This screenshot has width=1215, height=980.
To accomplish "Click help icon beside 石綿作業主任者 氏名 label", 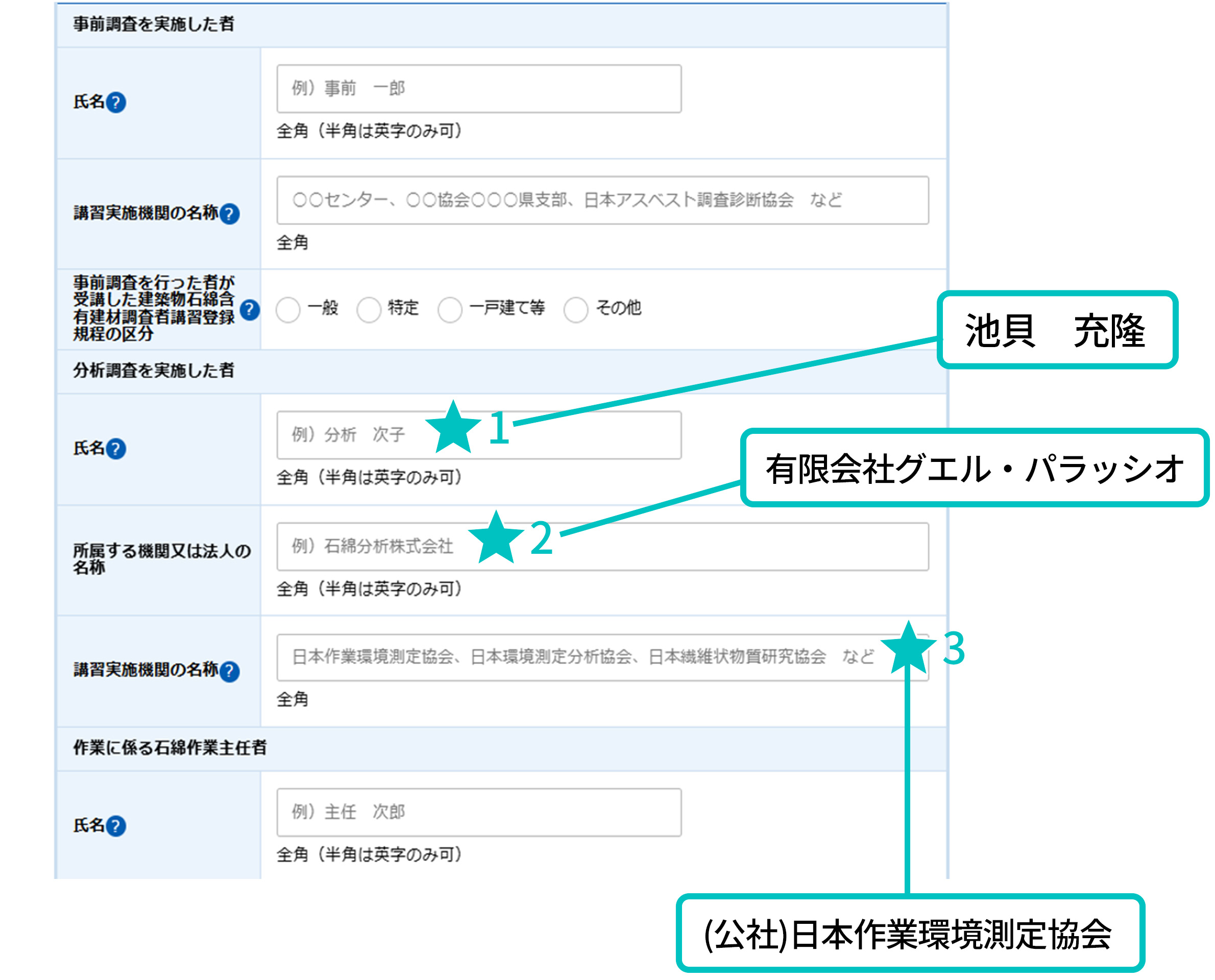I will click(116, 826).
